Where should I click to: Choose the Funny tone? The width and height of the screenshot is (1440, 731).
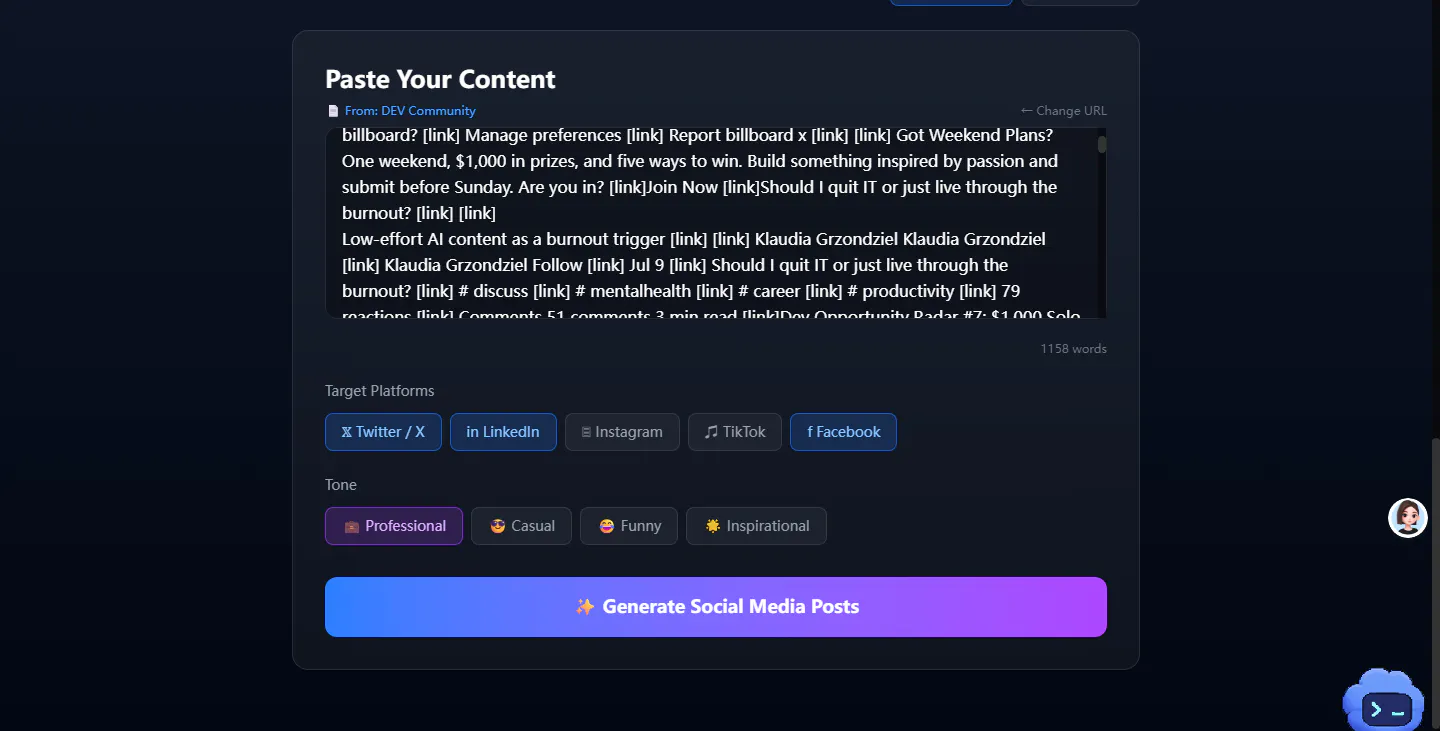629,526
